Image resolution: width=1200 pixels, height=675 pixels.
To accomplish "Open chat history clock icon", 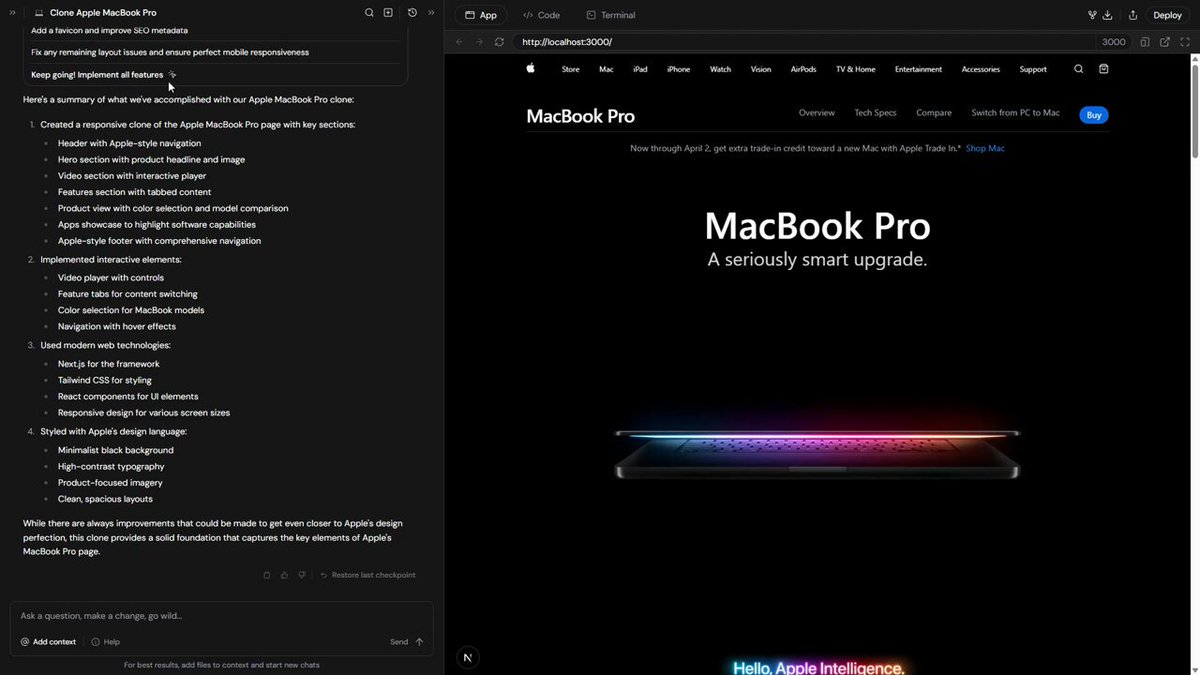I will point(412,13).
